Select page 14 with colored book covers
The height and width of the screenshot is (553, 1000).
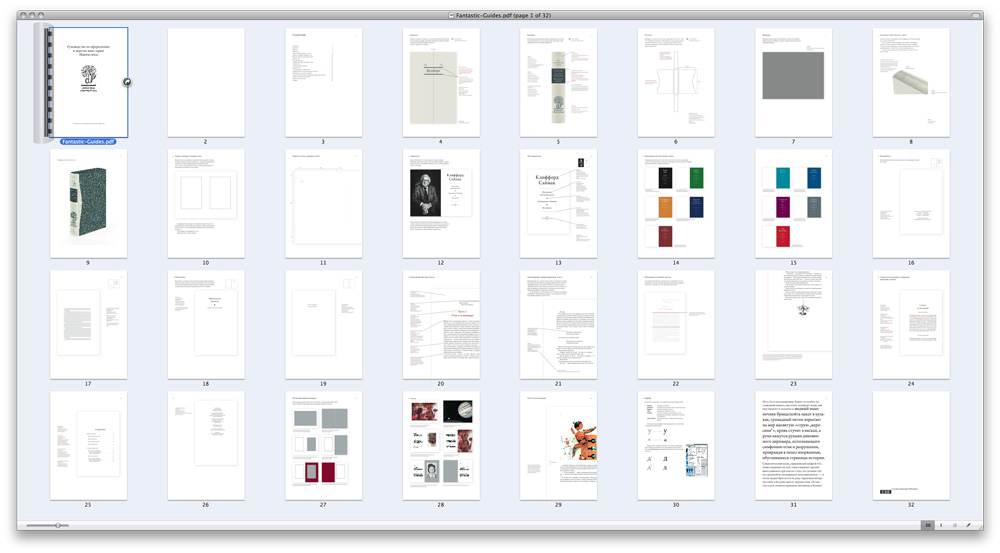pyautogui.click(x=677, y=204)
